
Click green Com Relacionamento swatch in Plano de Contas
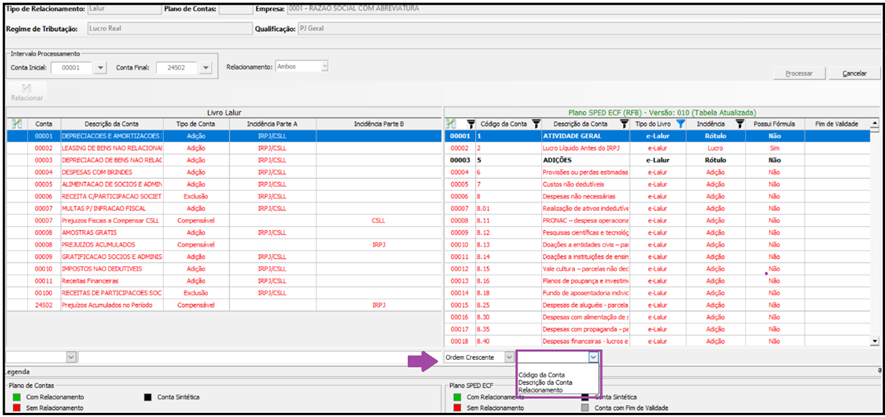16,397
